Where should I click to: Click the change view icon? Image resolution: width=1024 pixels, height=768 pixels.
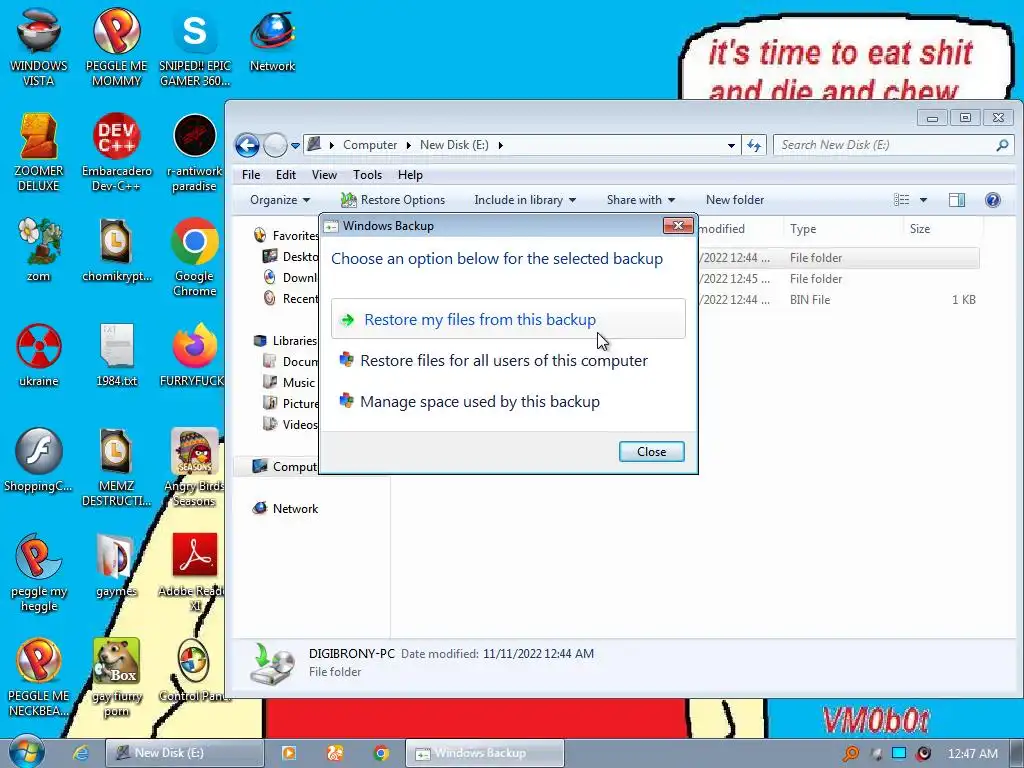[x=901, y=200]
